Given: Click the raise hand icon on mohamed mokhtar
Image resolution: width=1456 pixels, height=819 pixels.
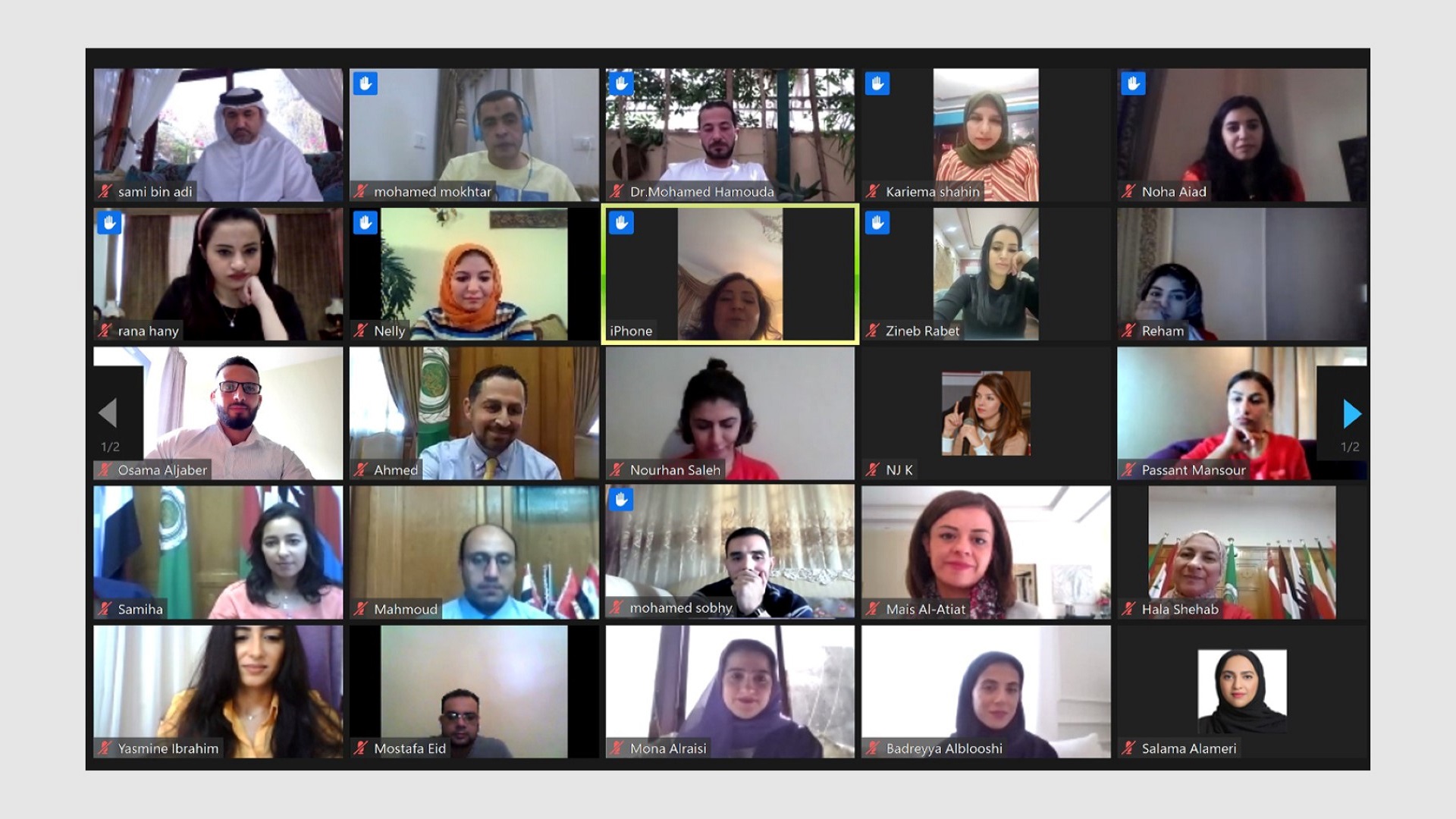Looking at the screenshot, I should (x=367, y=84).
